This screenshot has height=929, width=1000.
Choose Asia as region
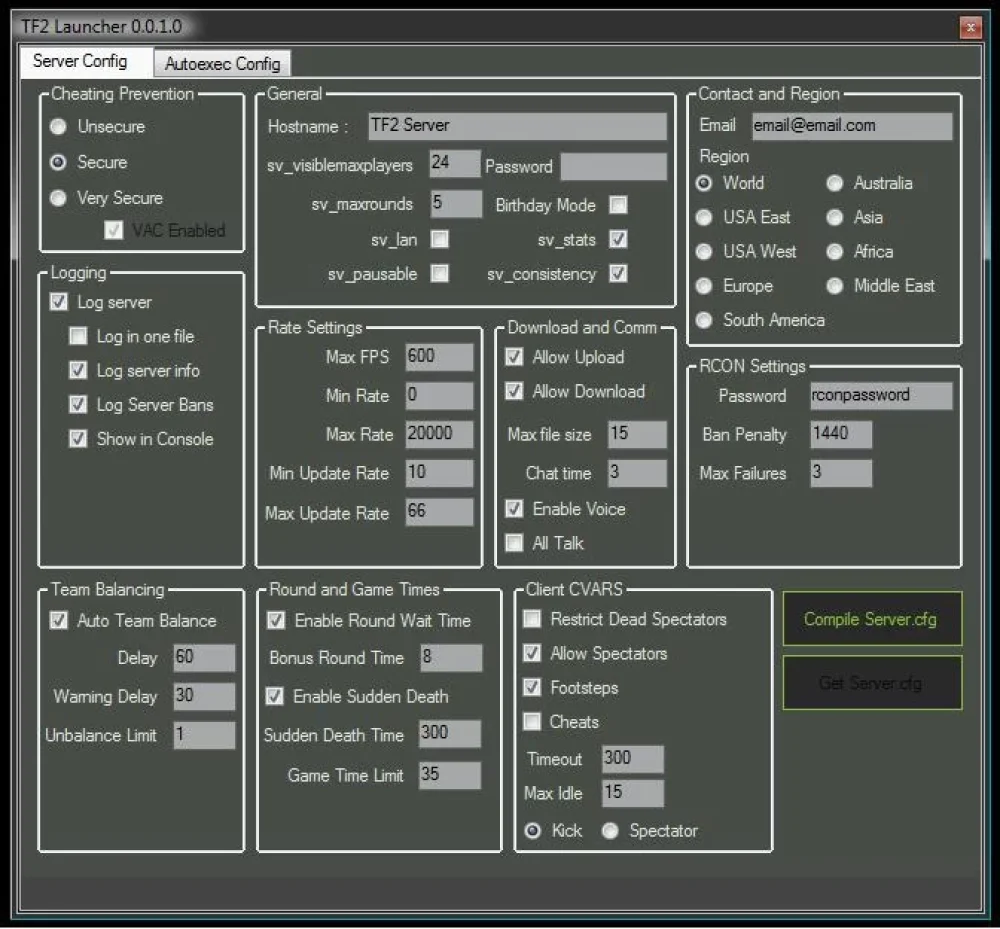(835, 218)
